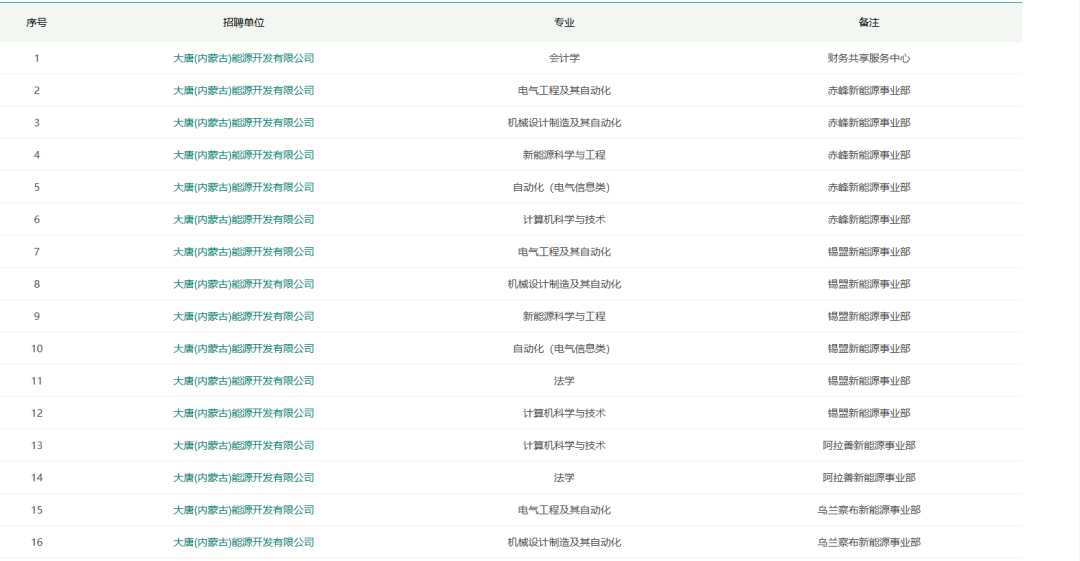Click 乌兰察布新能源事业部 remark in row 15
This screenshot has width=1080, height=561.
click(x=869, y=511)
